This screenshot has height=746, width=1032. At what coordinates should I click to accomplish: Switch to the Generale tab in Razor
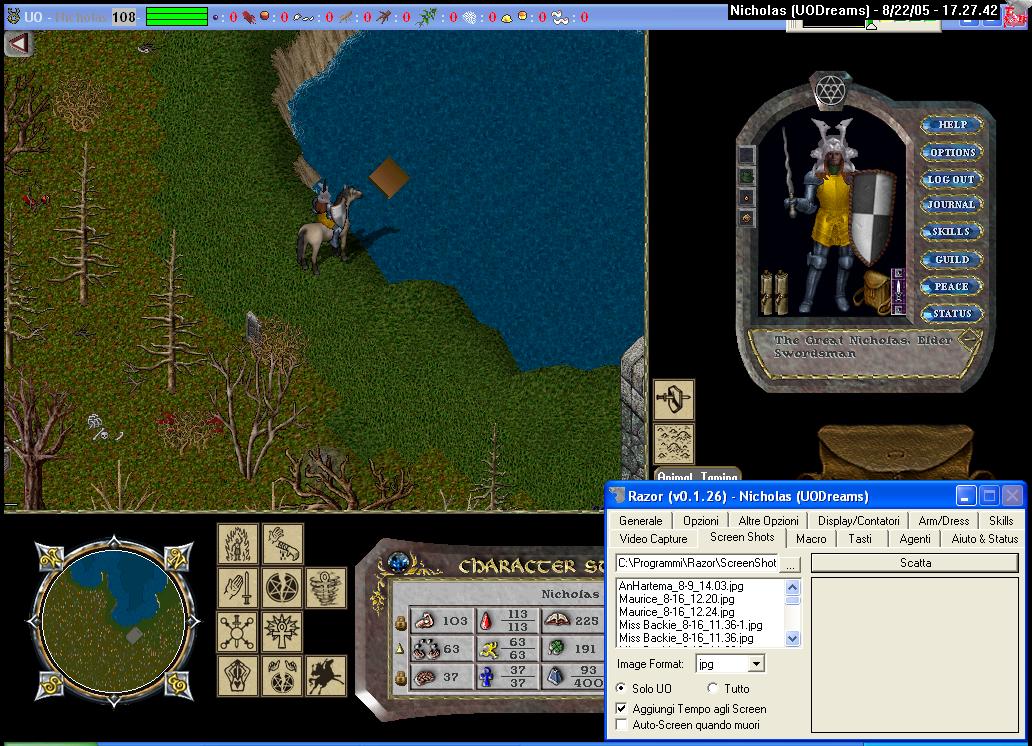point(640,521)
